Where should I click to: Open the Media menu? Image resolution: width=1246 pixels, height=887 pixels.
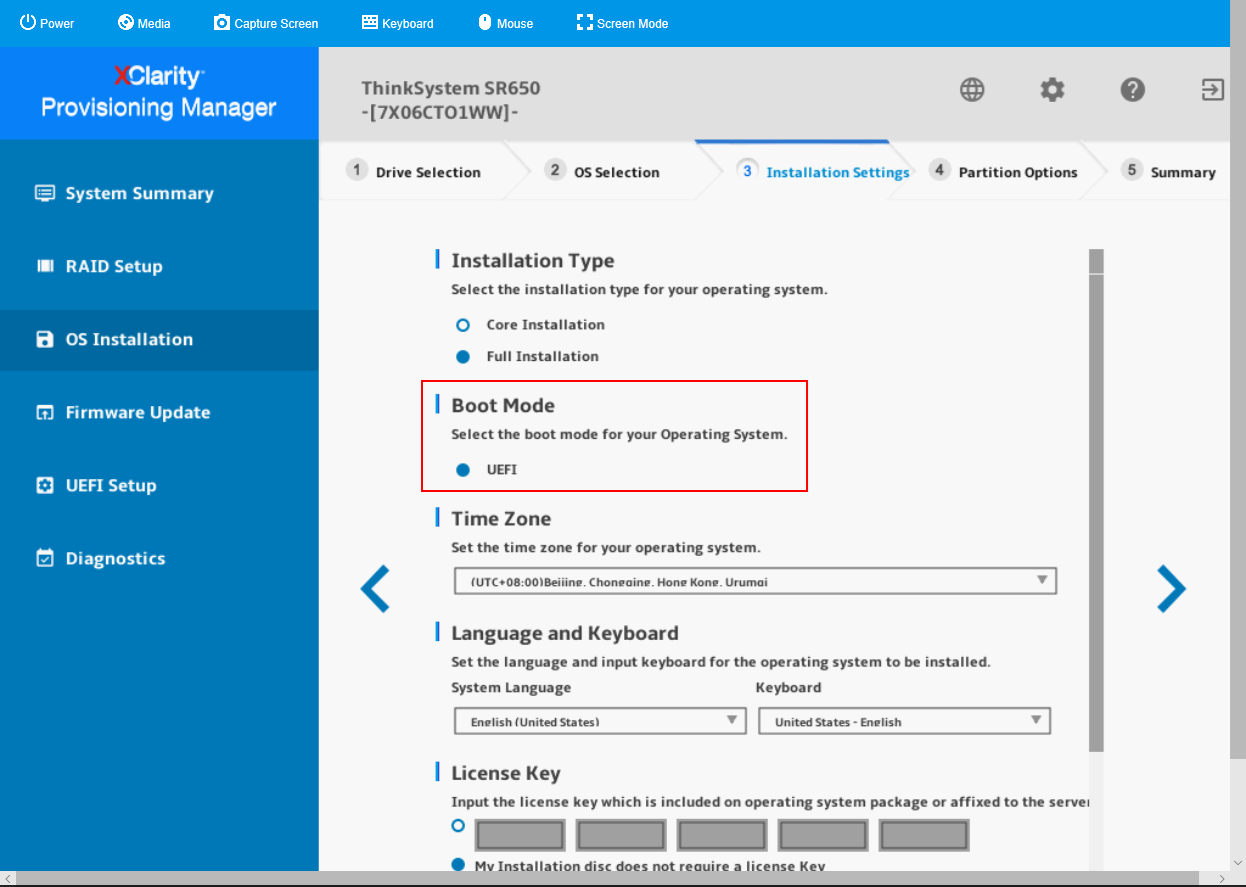[144, 23]
